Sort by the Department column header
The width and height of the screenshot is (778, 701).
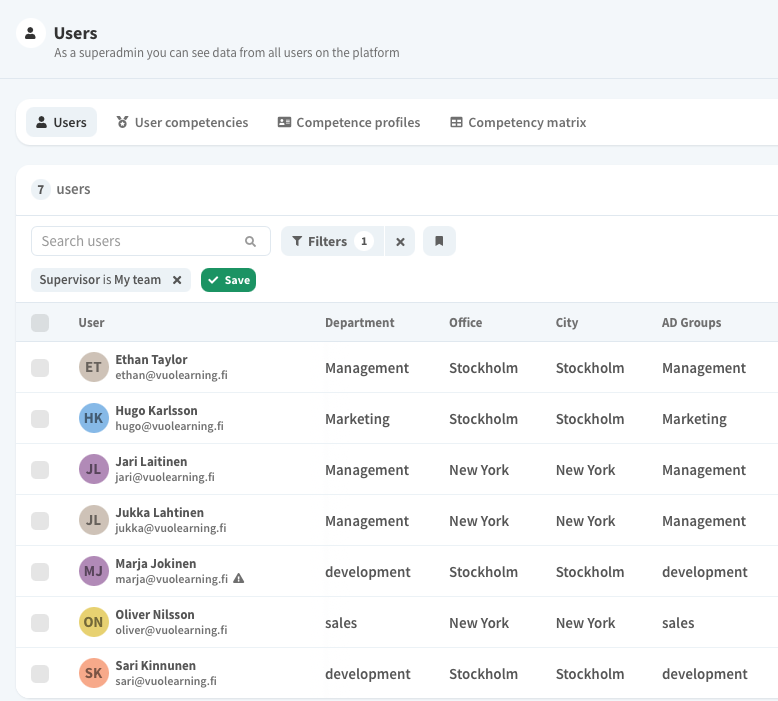click(x=360, y=323)
